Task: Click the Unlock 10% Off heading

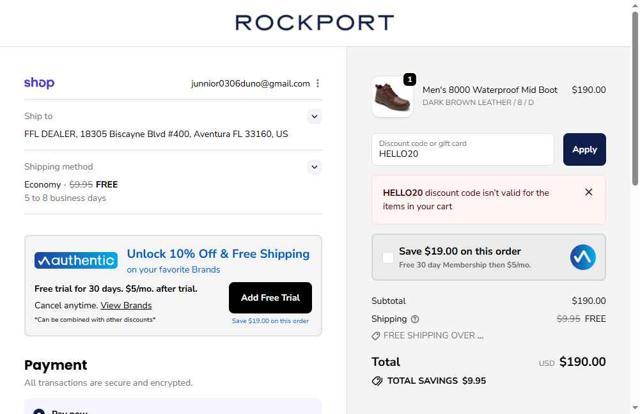Action: click(218, 254)
